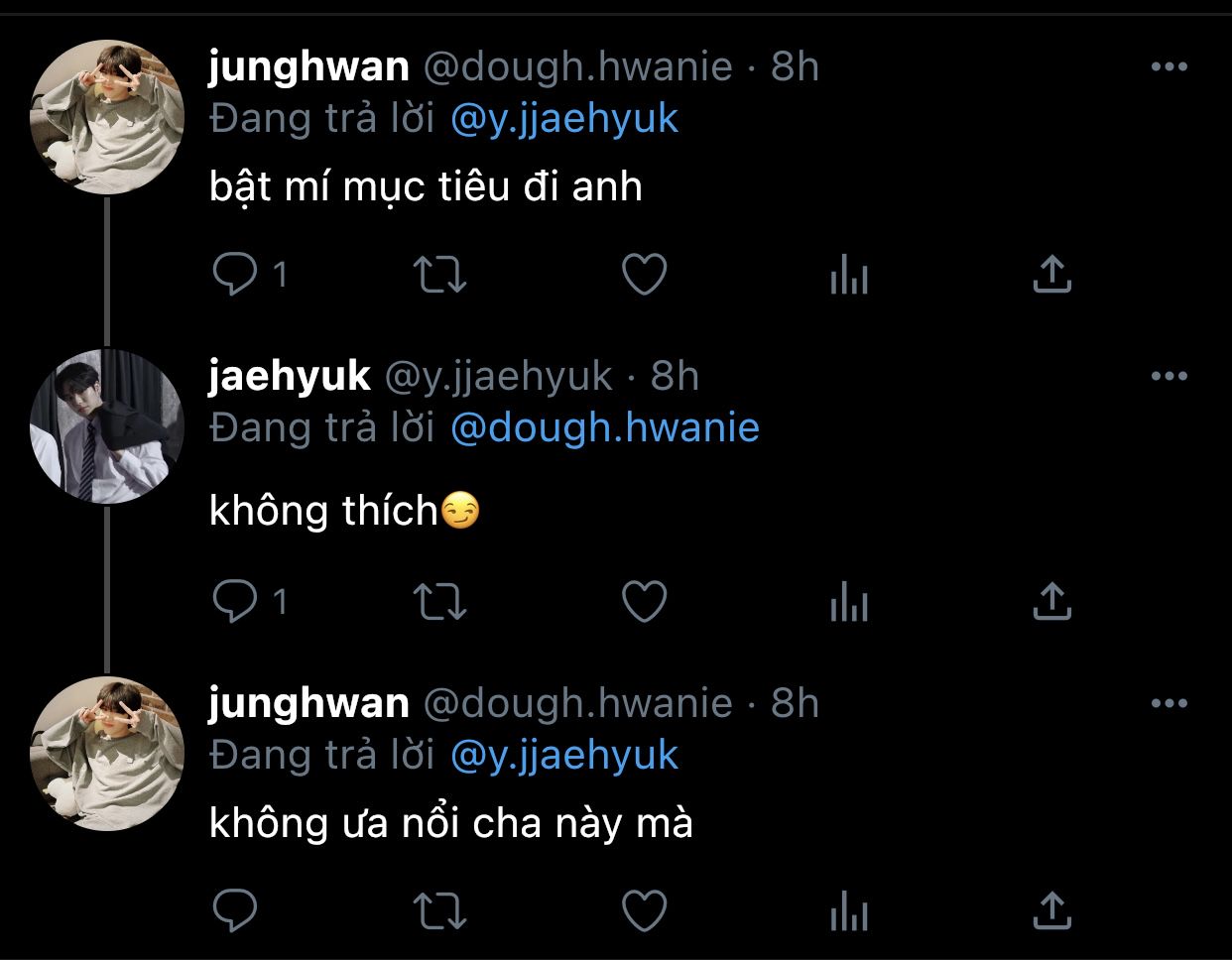
Task: View analytics for jaehyuk's tweet
Action: coord(848,601)
